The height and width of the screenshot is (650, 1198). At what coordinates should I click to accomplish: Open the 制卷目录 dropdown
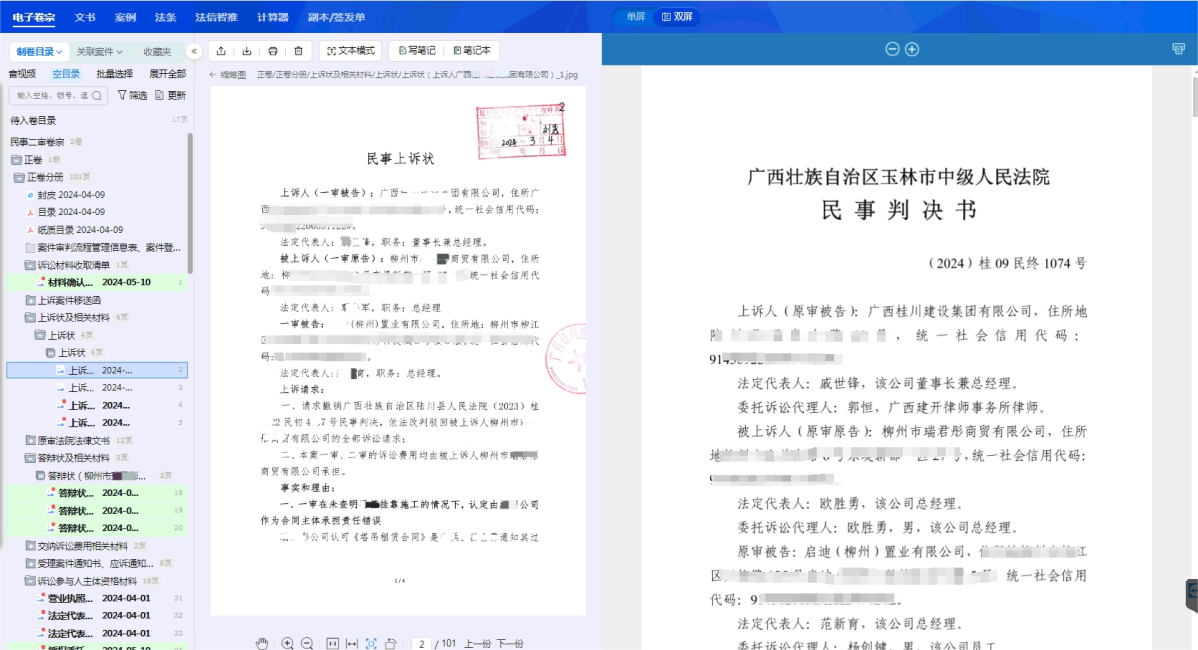coord(39,51)
